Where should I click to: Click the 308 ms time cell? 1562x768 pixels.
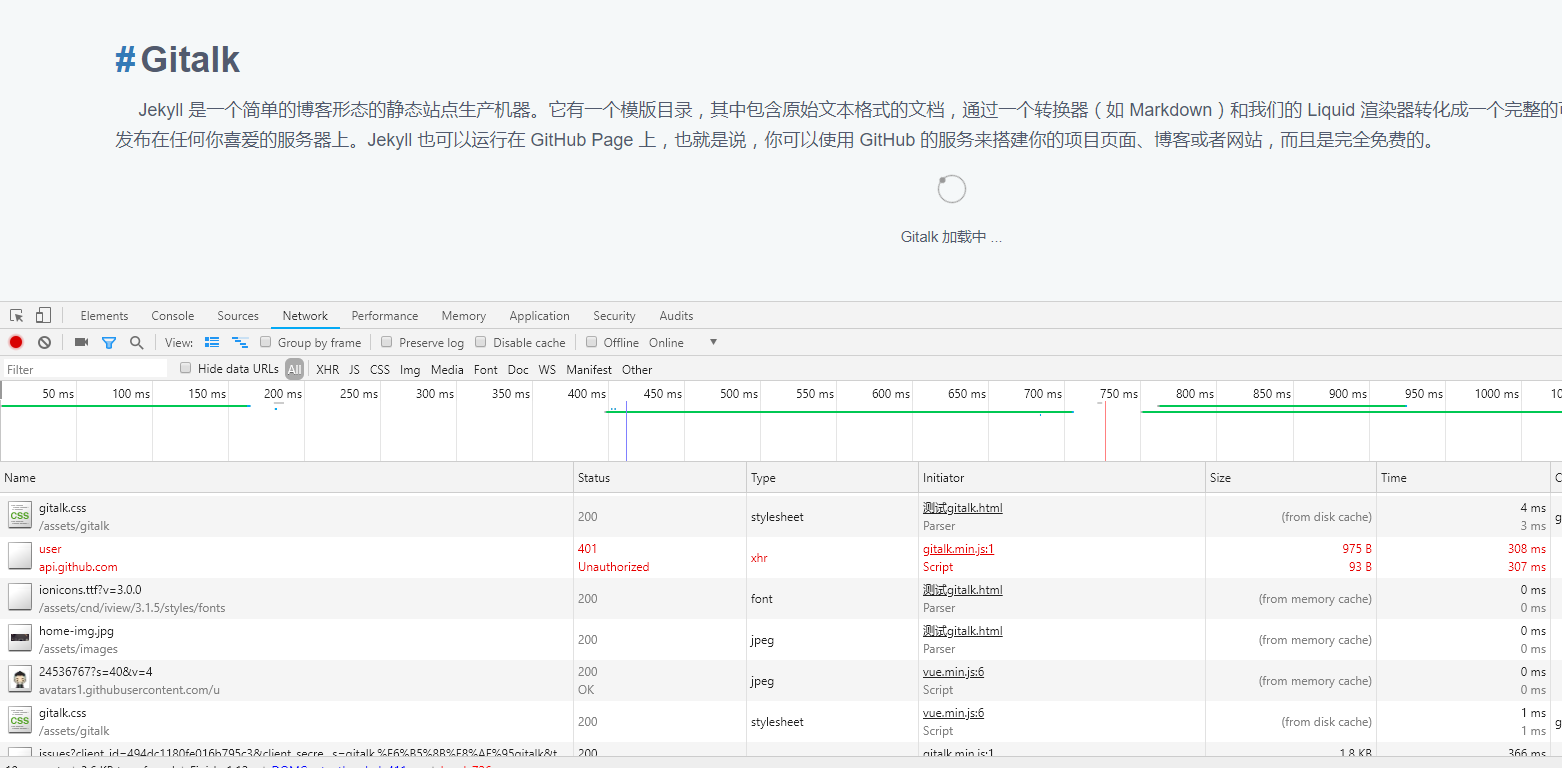point(1463,558)
